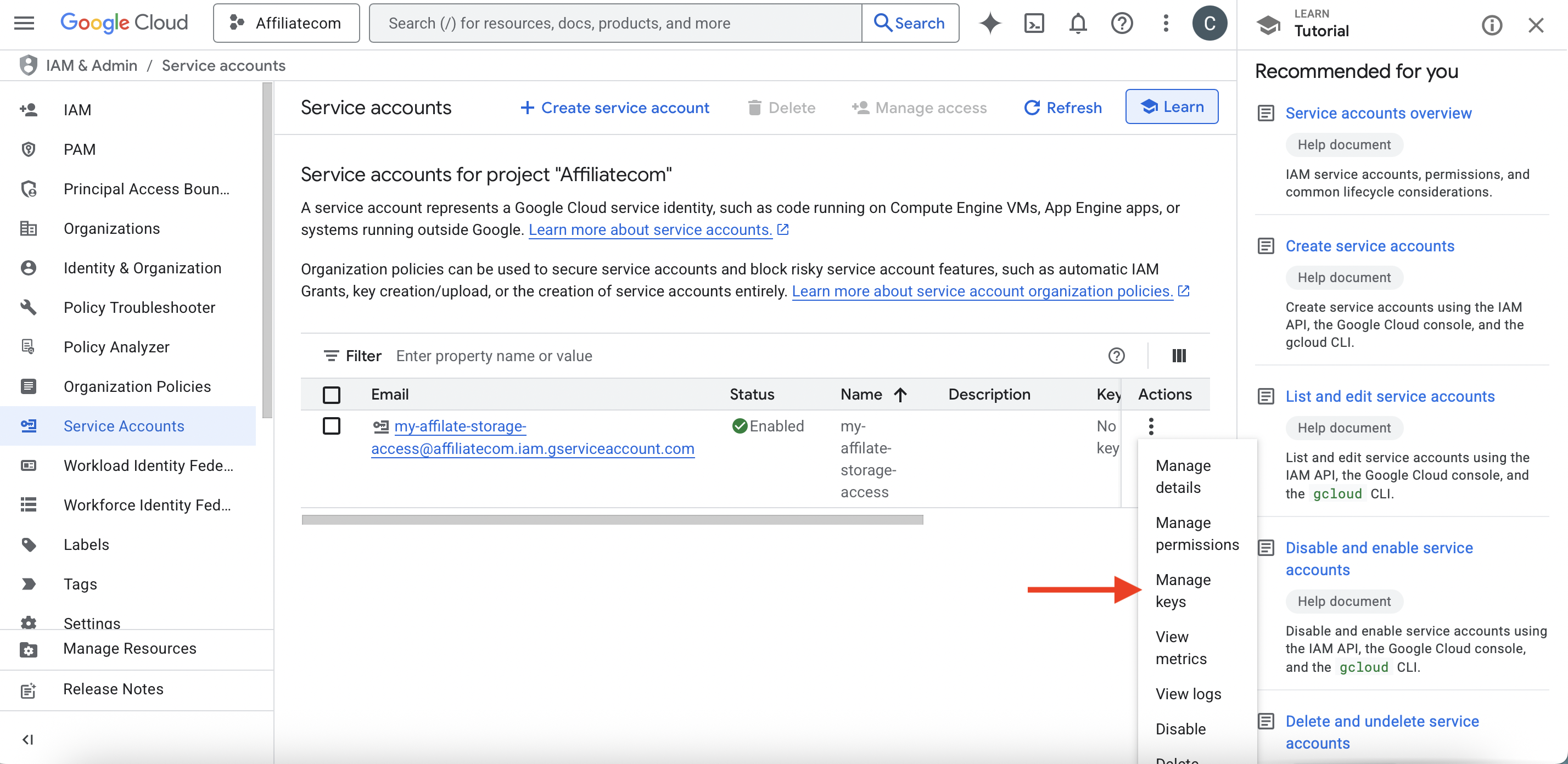Click the table horizontal scrollbar
The height and width of the screenshot is (764, 1568).
612,519
